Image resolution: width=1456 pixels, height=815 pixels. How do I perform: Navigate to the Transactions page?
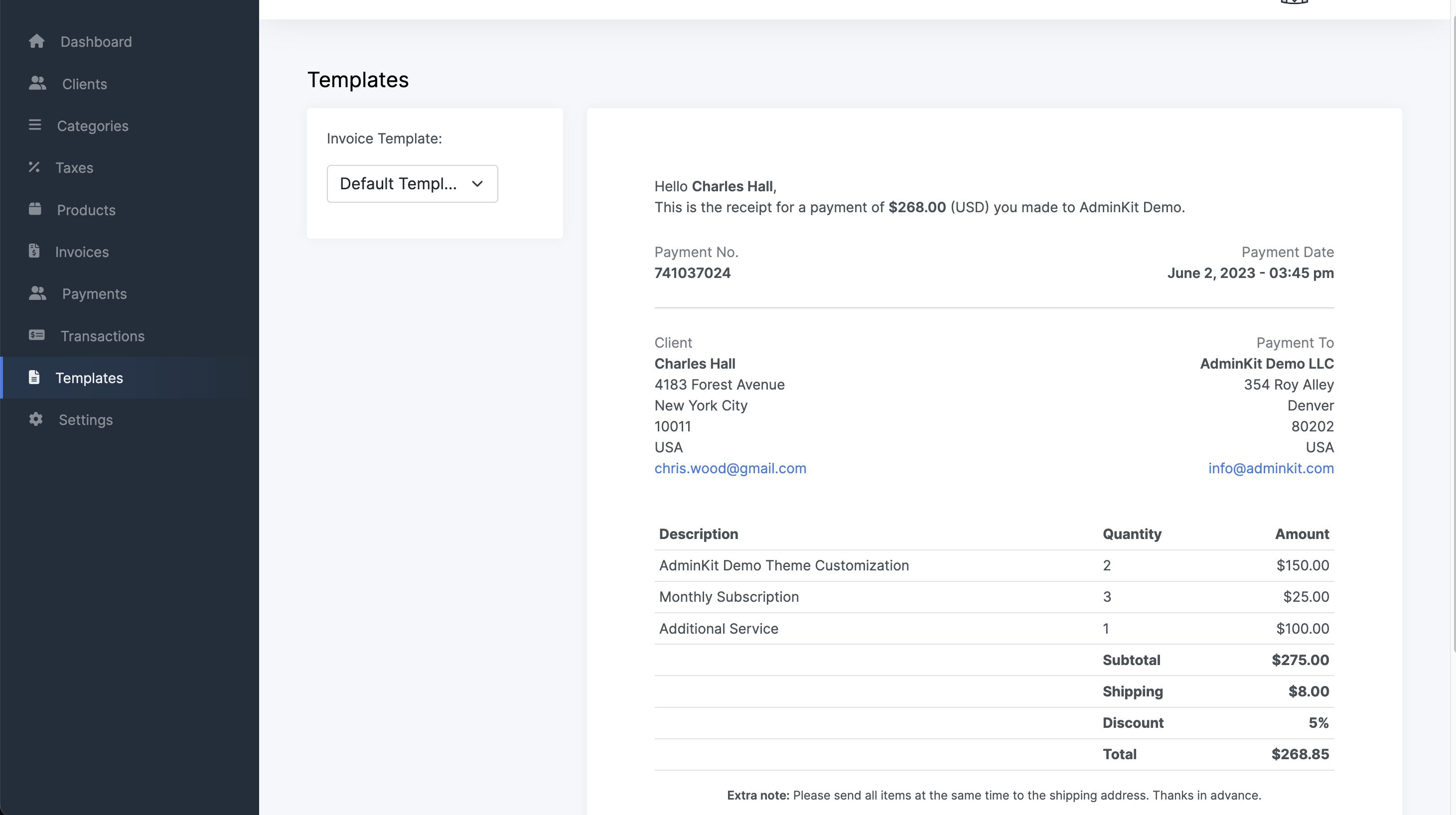pos(102,336)
